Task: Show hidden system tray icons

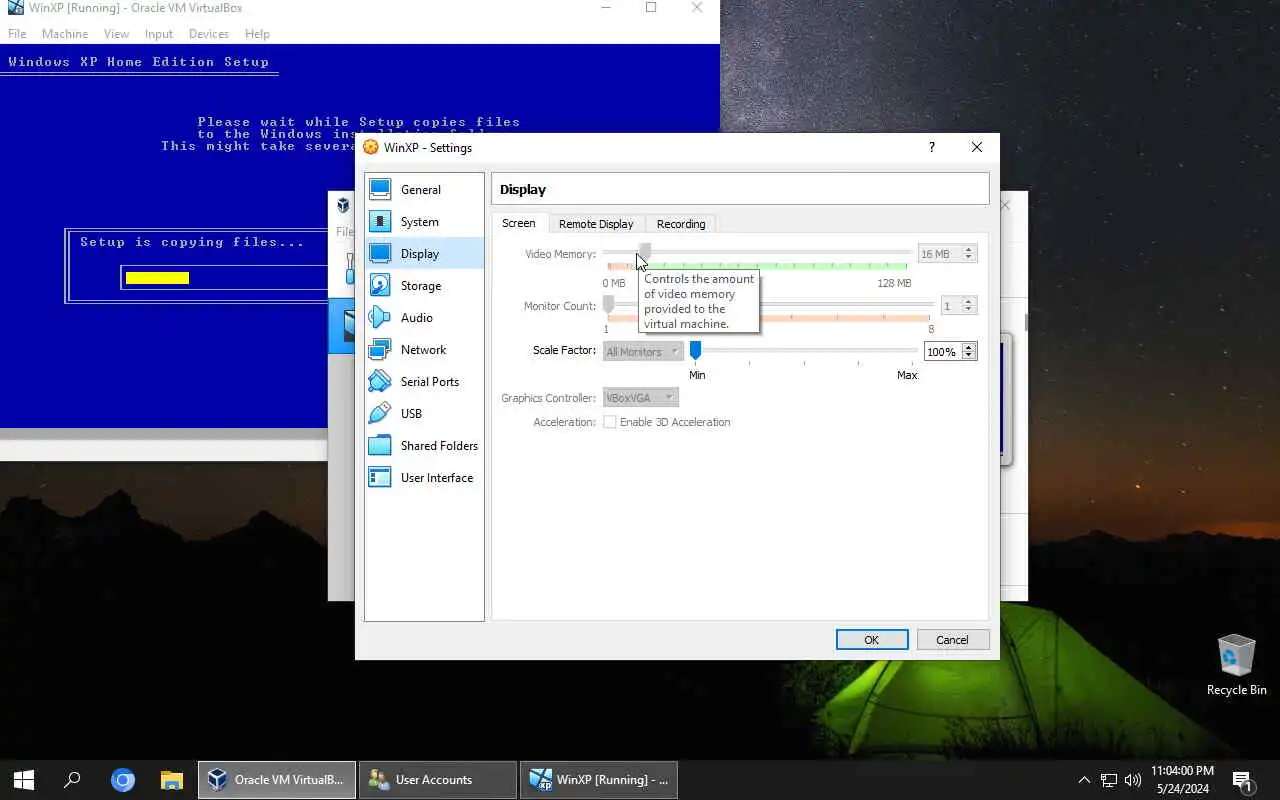Action: (x=1084, y=780)
